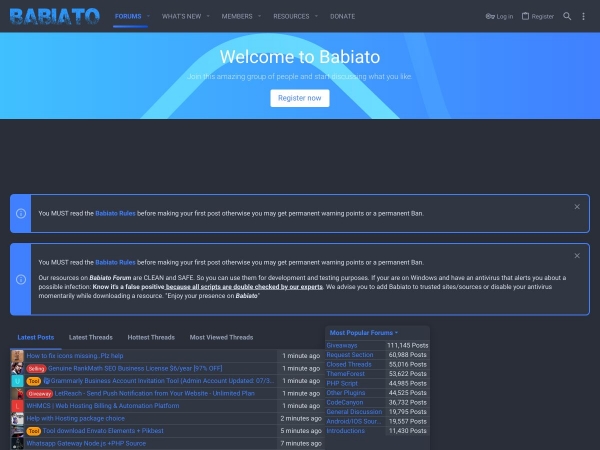Open the Giveaways forum

(x=342, y=345)
